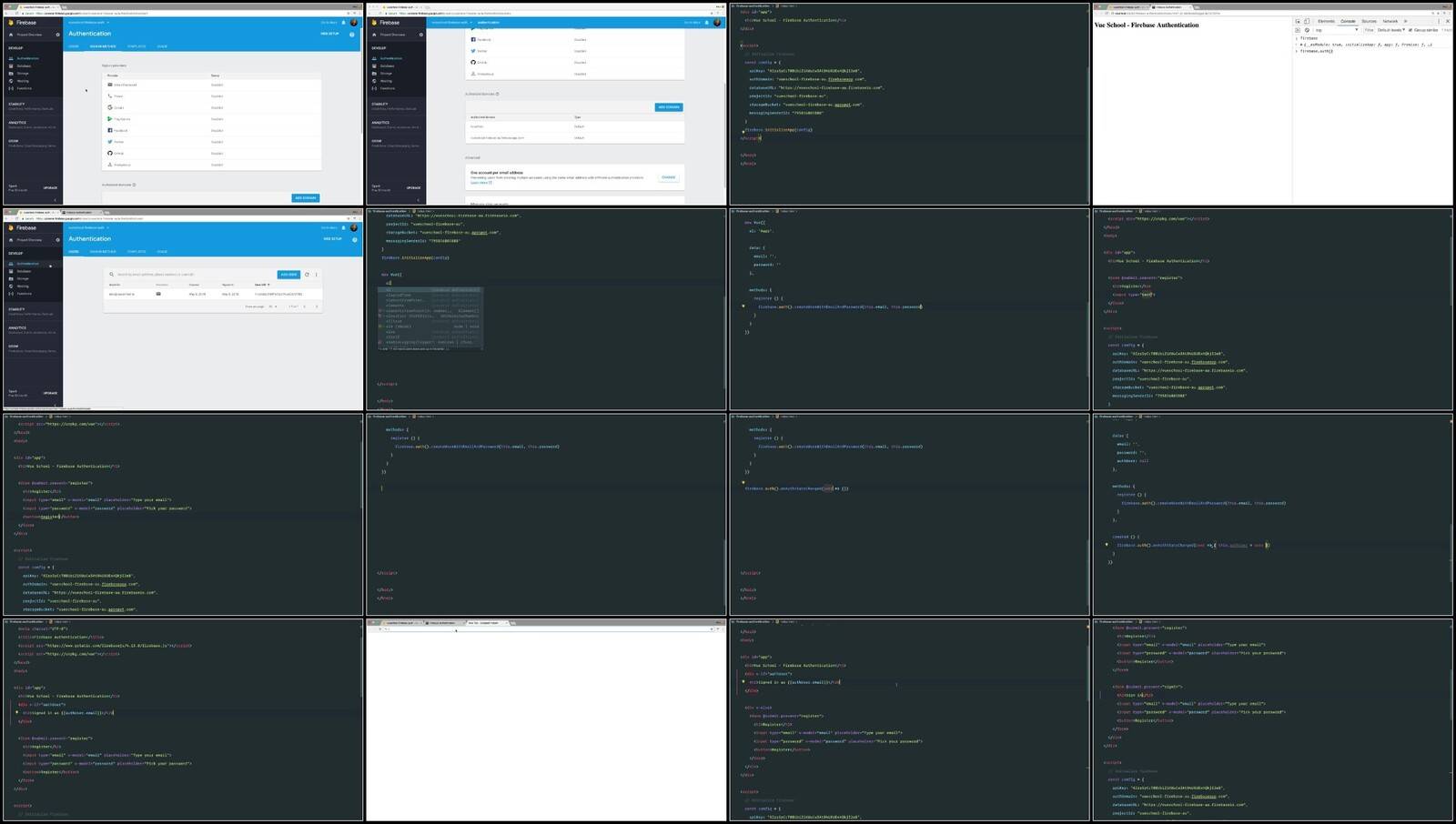Click the Google provider icon in providers list
Viewport: 1456px width, 824px height.
110,107
